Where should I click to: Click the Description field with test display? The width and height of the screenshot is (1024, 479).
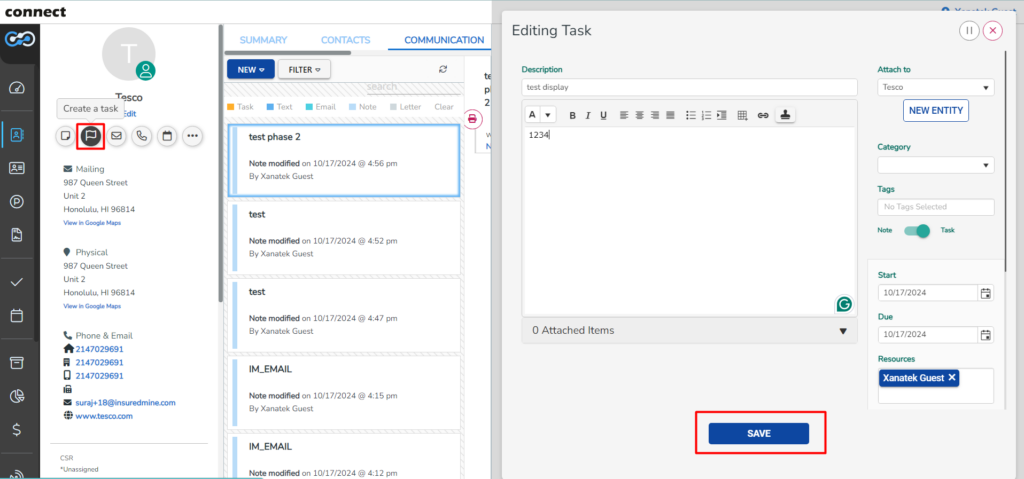tap(689, 87)
